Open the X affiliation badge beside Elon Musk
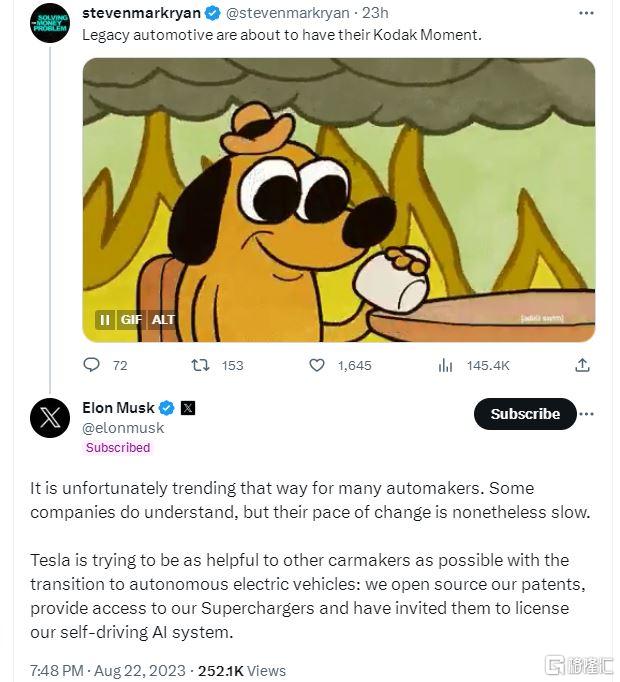 click(x=188, y=408)
